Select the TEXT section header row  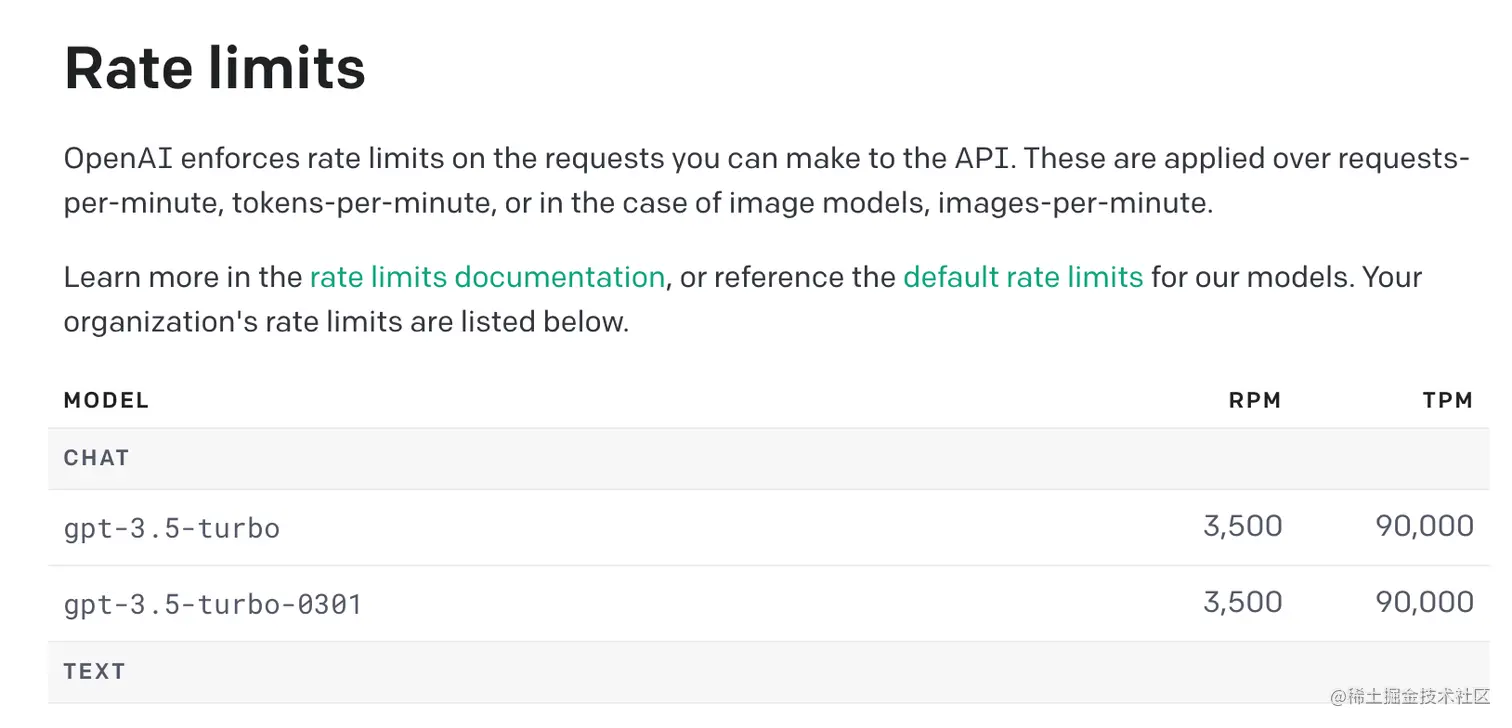pos(95,671)
